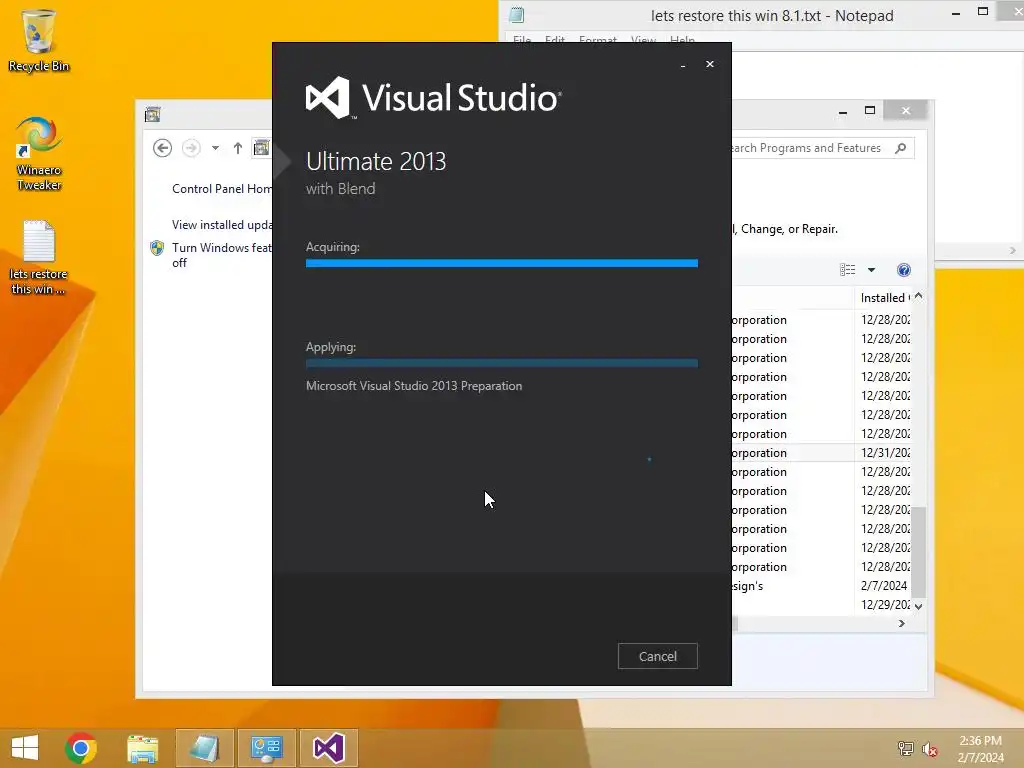Click the Applying progress bar

click(x=502, y=363)
